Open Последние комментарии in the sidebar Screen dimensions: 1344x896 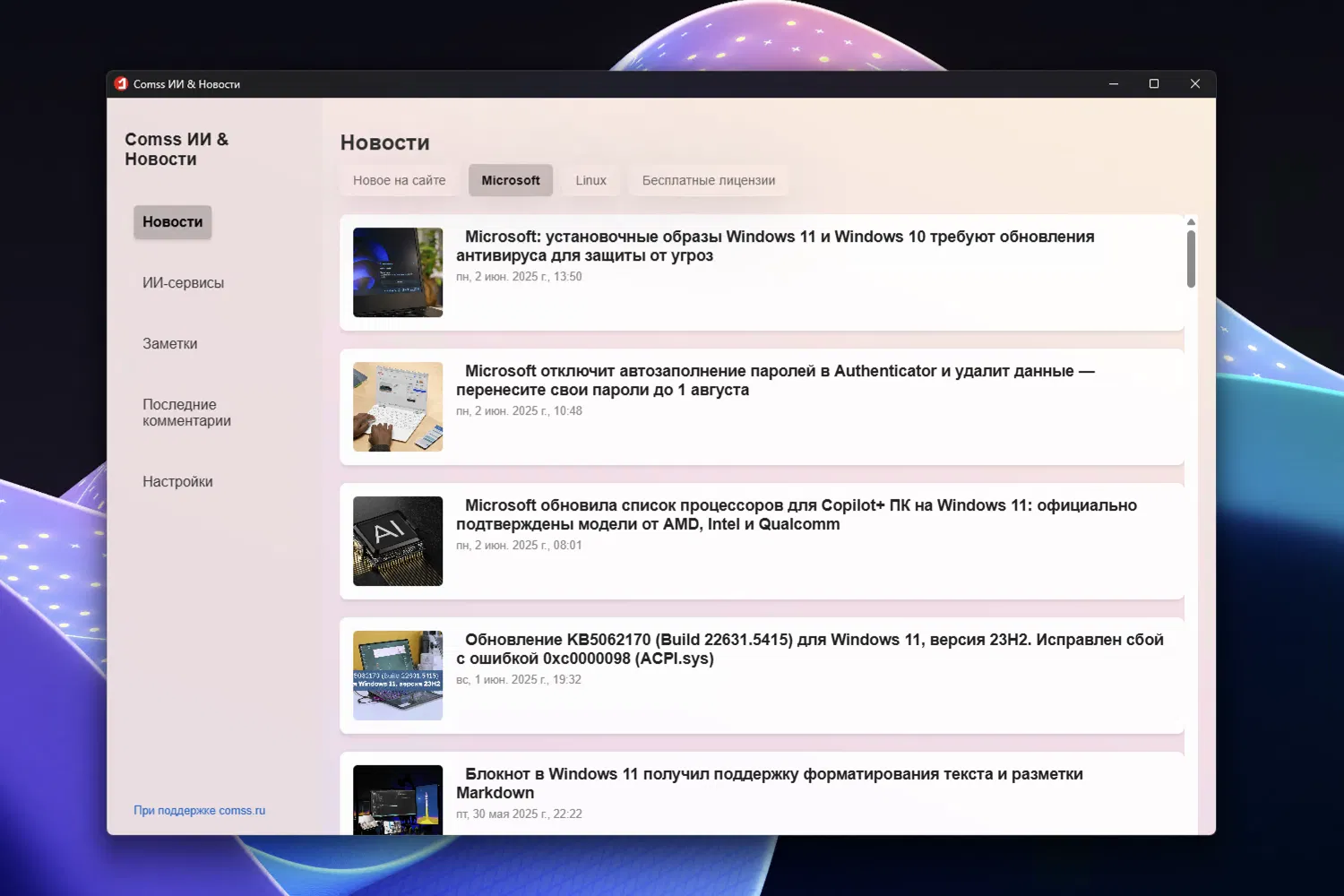pos(186,413)
